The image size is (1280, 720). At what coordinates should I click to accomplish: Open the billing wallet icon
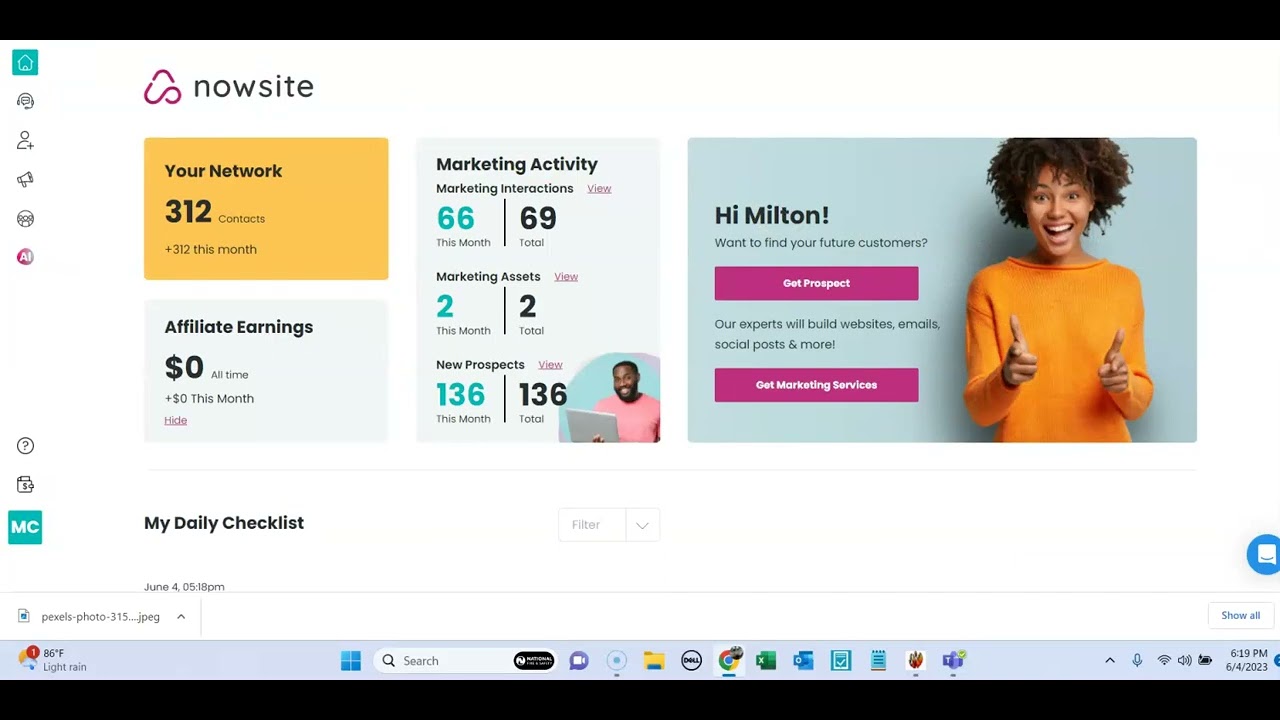point(25,485)
